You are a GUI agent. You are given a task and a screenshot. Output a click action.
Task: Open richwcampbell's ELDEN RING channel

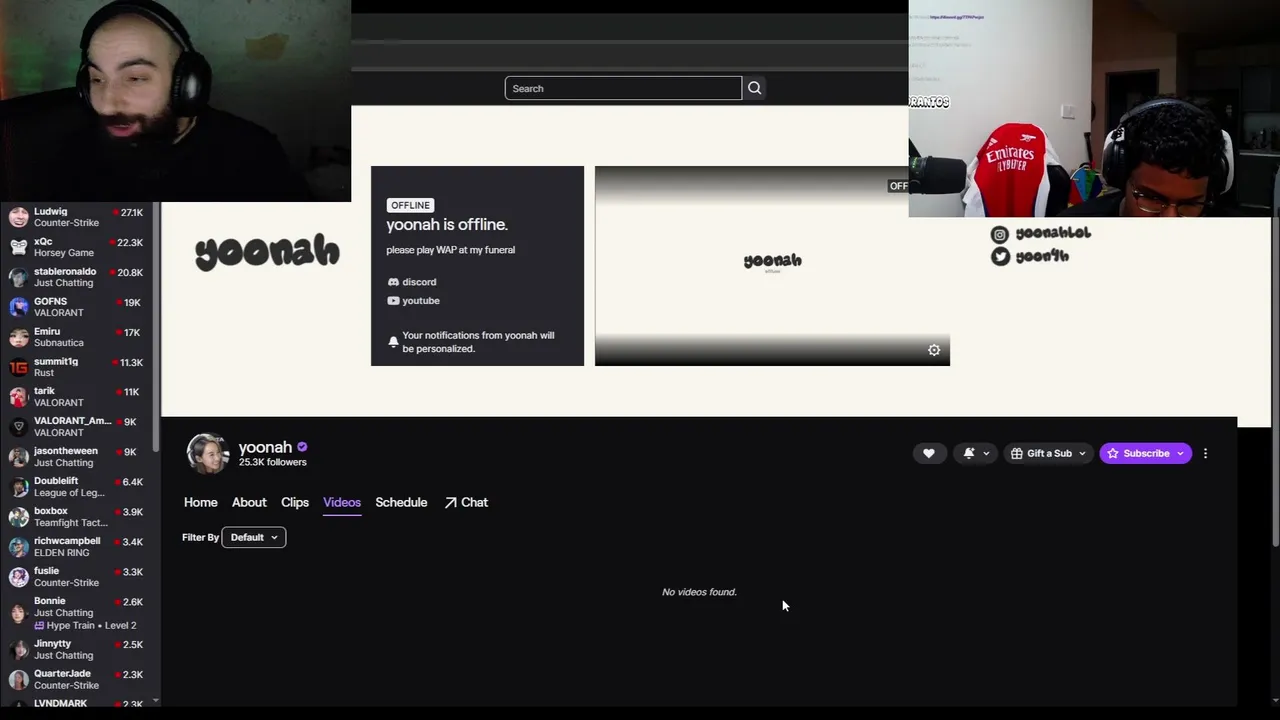78,547
